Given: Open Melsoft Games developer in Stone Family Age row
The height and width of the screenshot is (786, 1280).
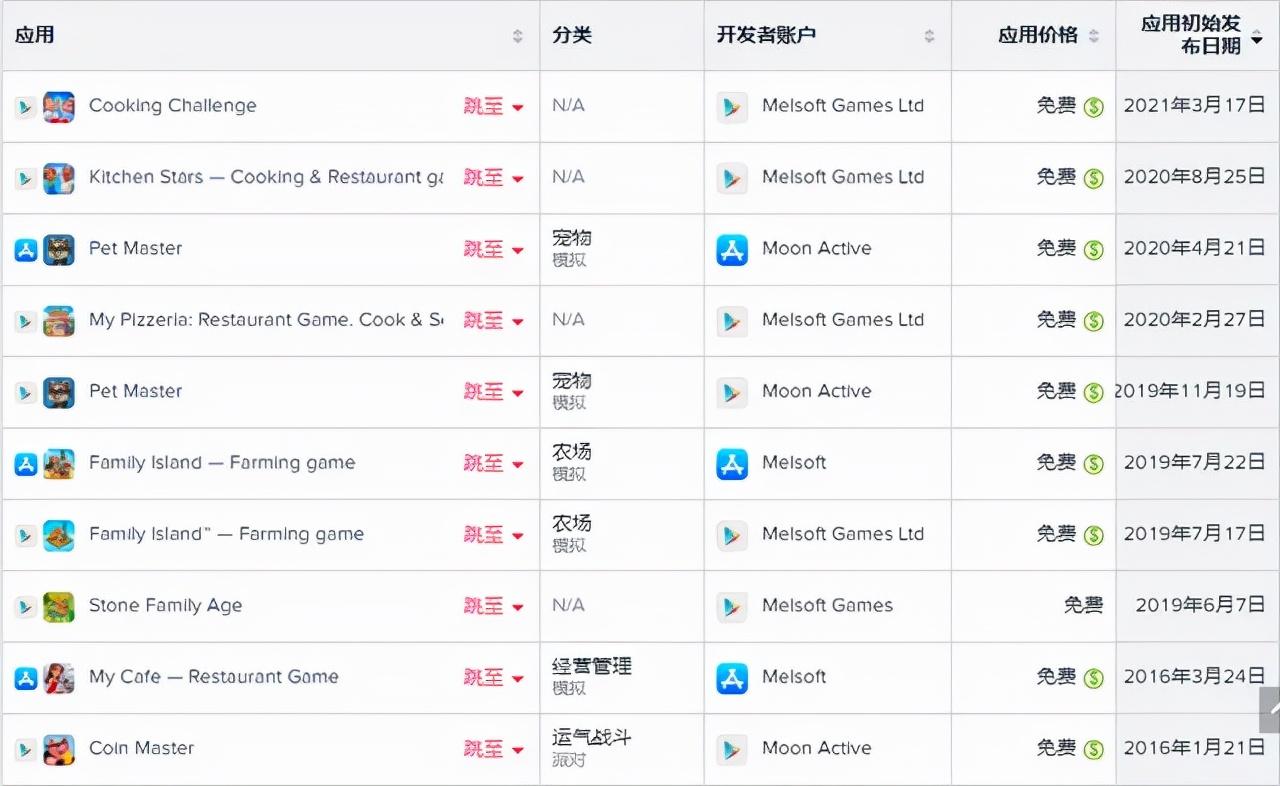Looking at the screenshot, I should coord(827,606).
